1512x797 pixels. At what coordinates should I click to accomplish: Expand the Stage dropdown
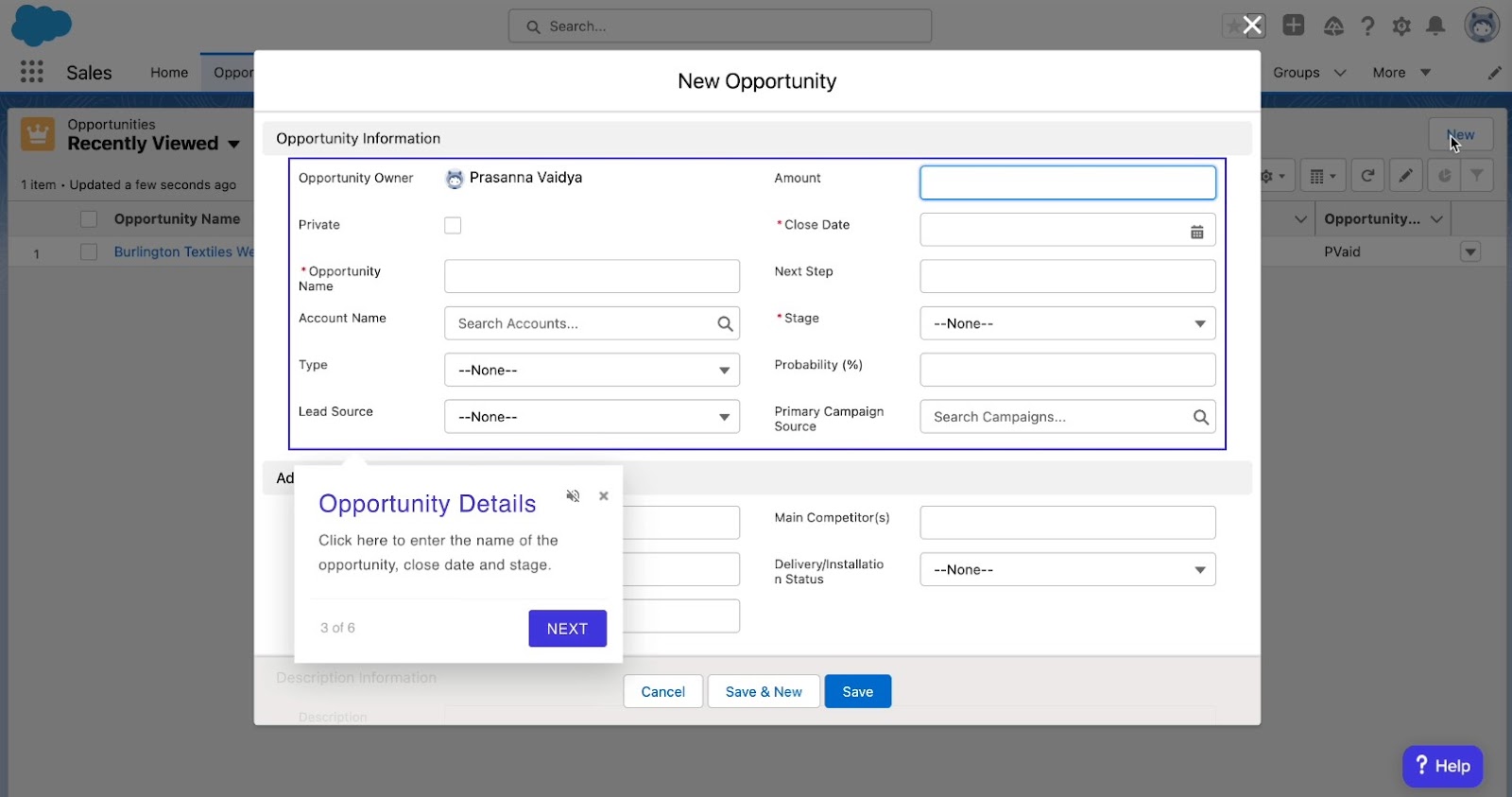tap(1068, 323)
